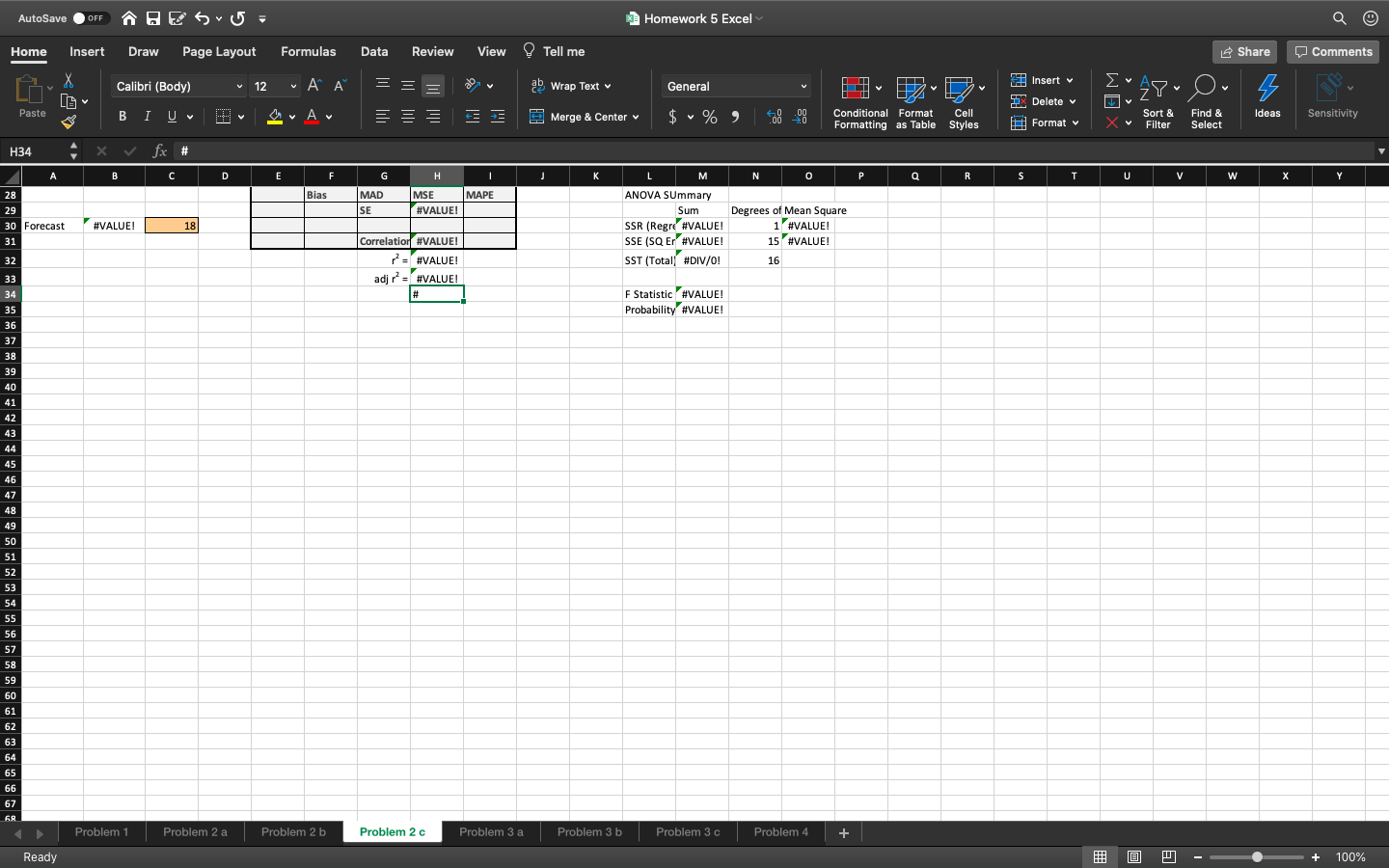Open the Borders dropdown arrow
The height and width of the screenshot is (868, 1389).
click(x=241, y=117)
